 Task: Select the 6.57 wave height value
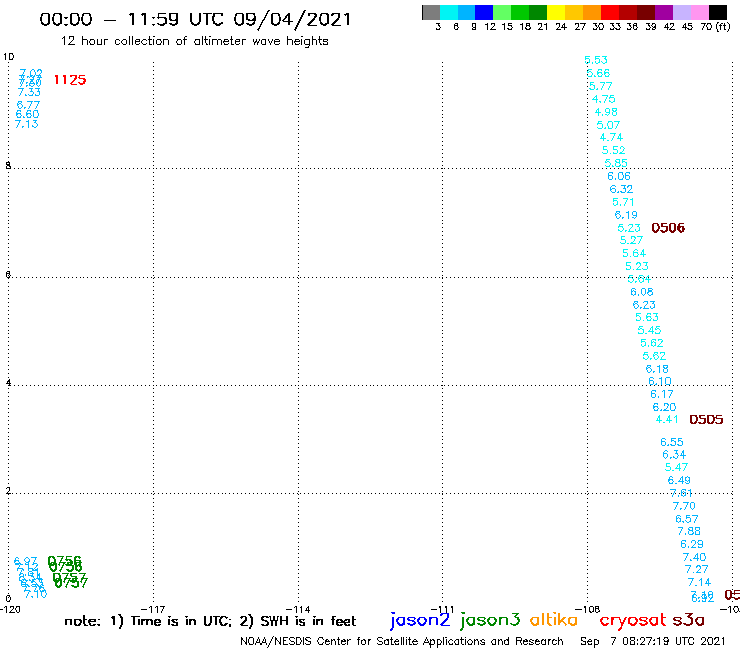[687, 519]
